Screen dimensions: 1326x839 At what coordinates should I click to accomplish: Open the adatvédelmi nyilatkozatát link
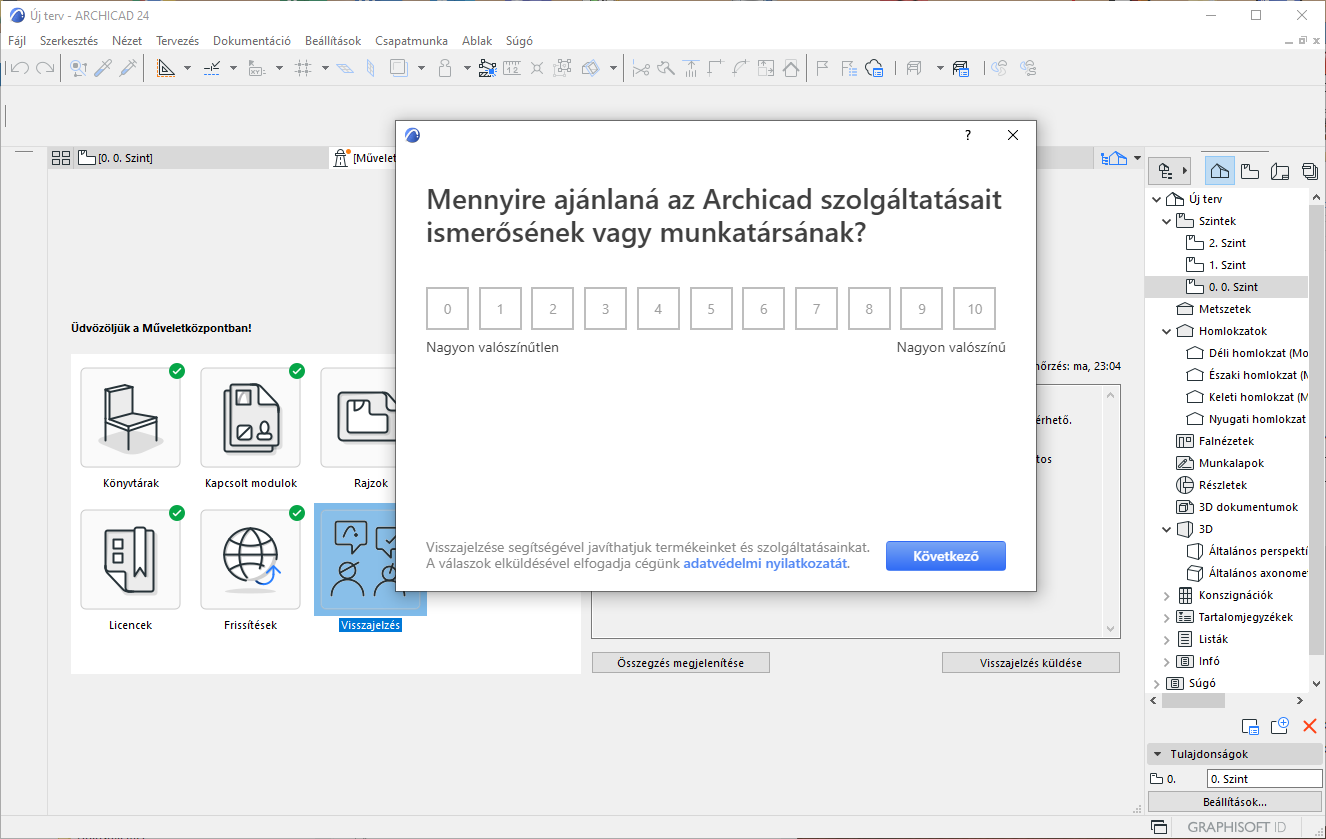pyautogui.click(x=765, y=563)
